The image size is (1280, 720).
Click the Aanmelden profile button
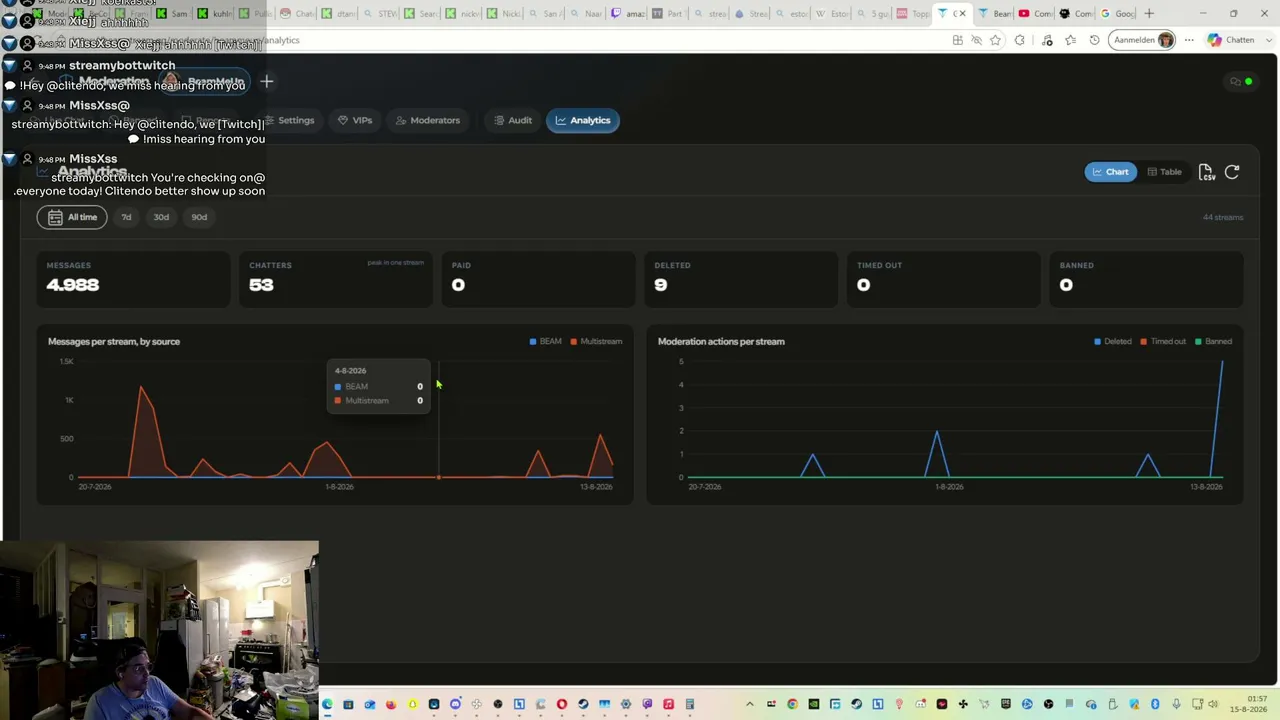(1141, 40)
